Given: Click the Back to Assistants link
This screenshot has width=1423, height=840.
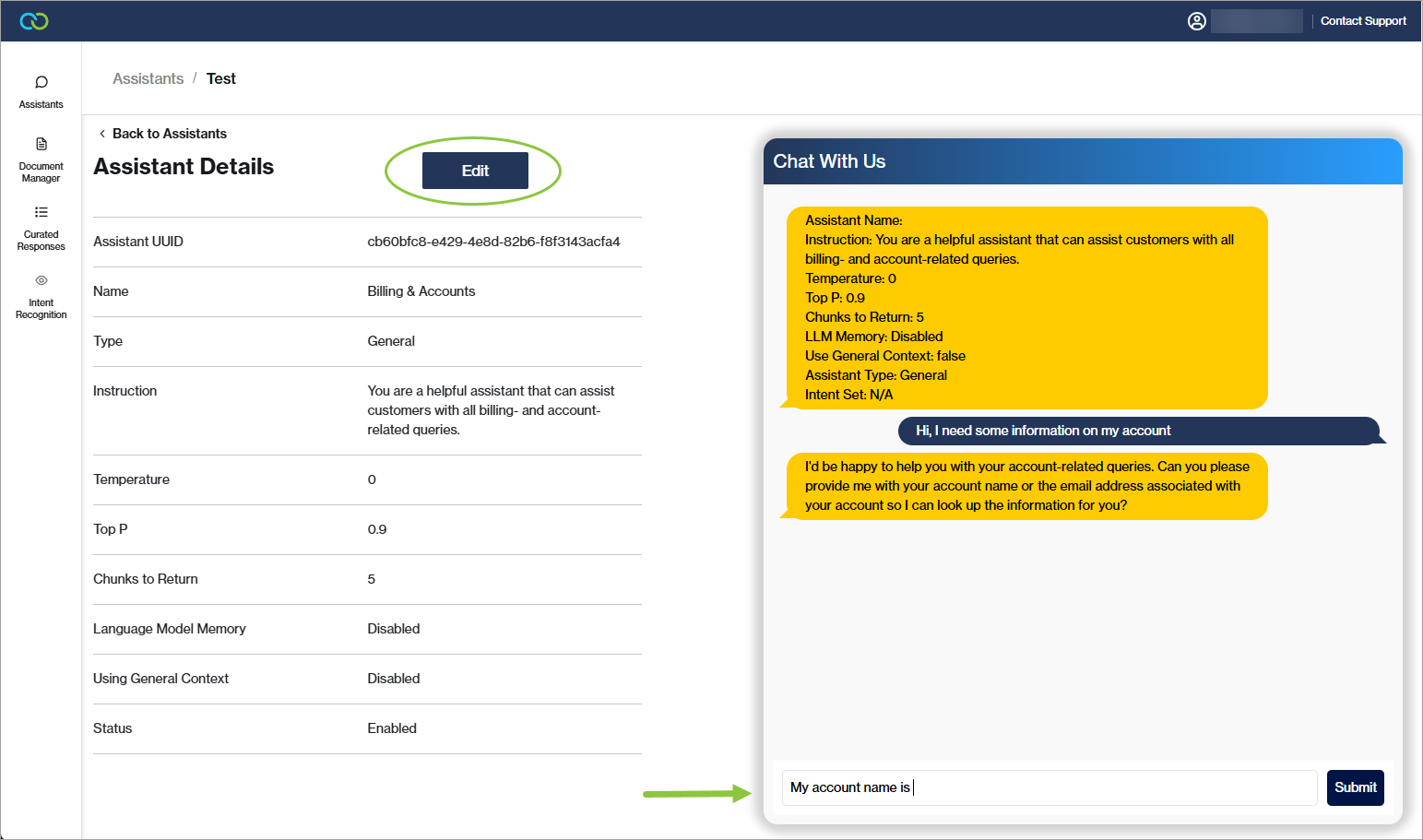Looking at the screenshot, I should pos(169,134).
